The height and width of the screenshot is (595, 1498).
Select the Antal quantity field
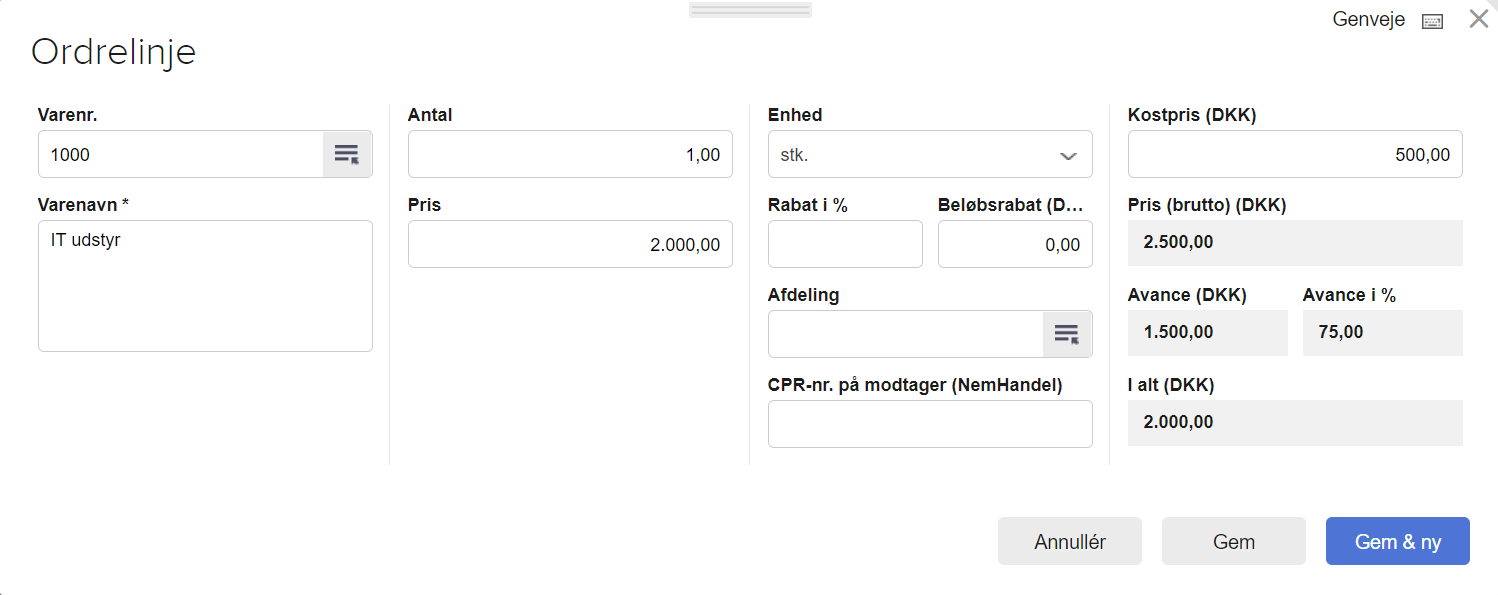[x=570, y=154]
